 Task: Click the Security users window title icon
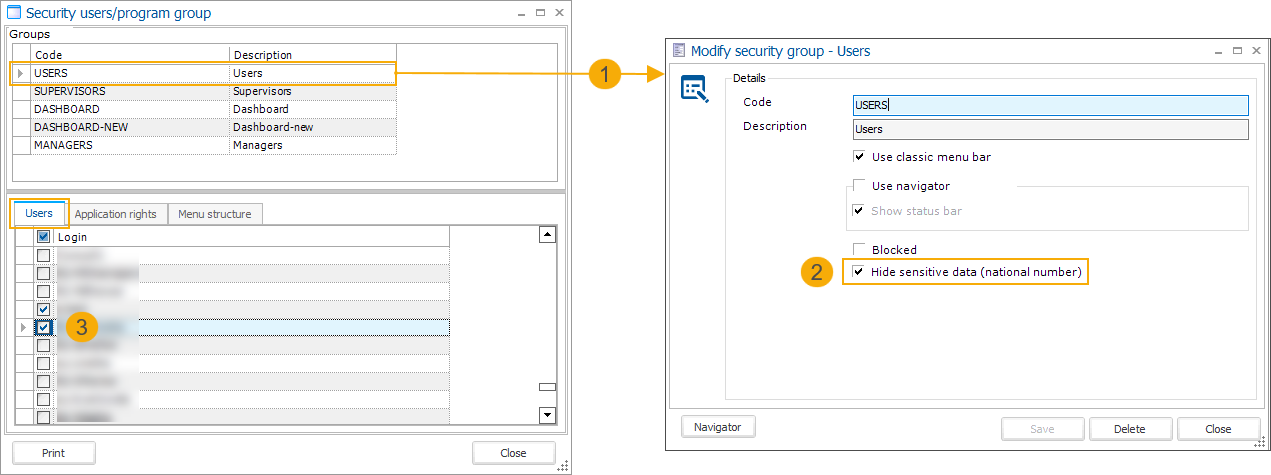pyautogui.click(x=14, y=13)
